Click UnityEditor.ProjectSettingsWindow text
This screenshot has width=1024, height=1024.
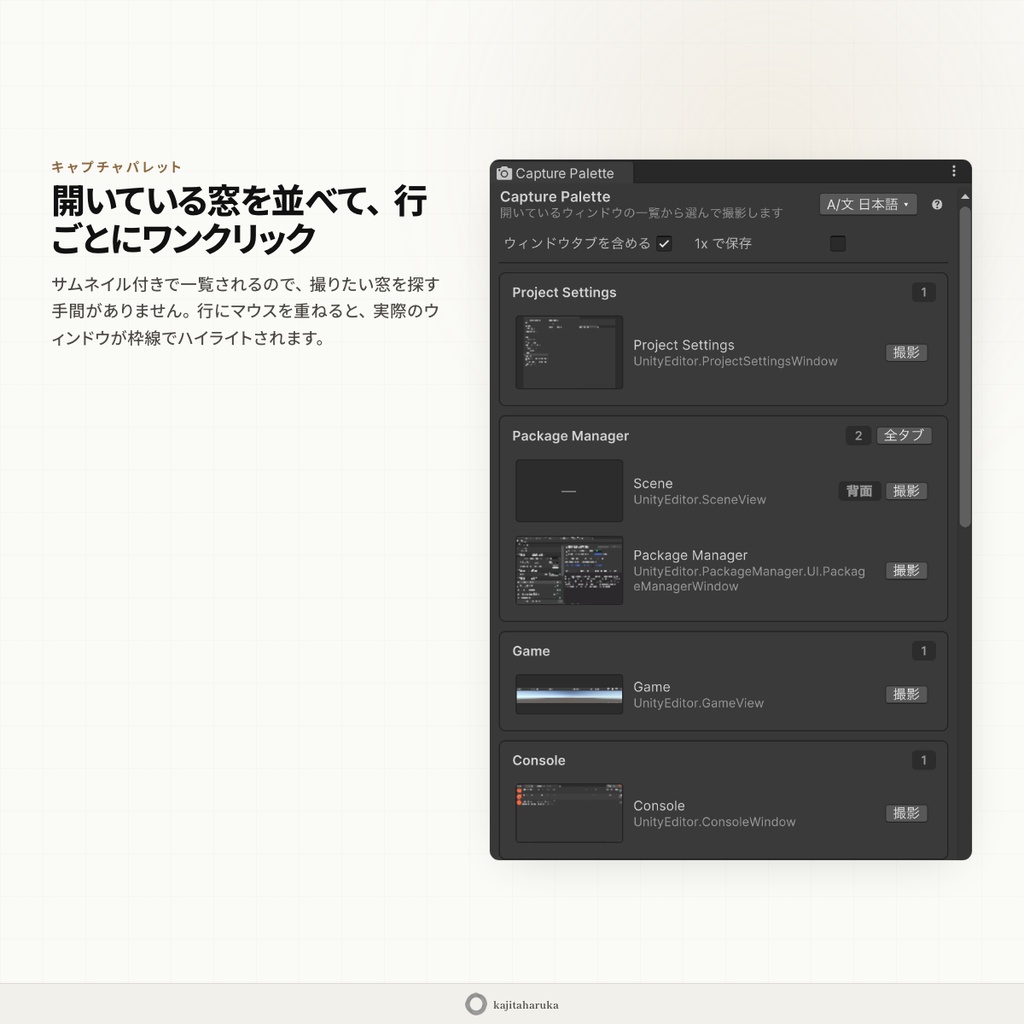pos(735,361)
